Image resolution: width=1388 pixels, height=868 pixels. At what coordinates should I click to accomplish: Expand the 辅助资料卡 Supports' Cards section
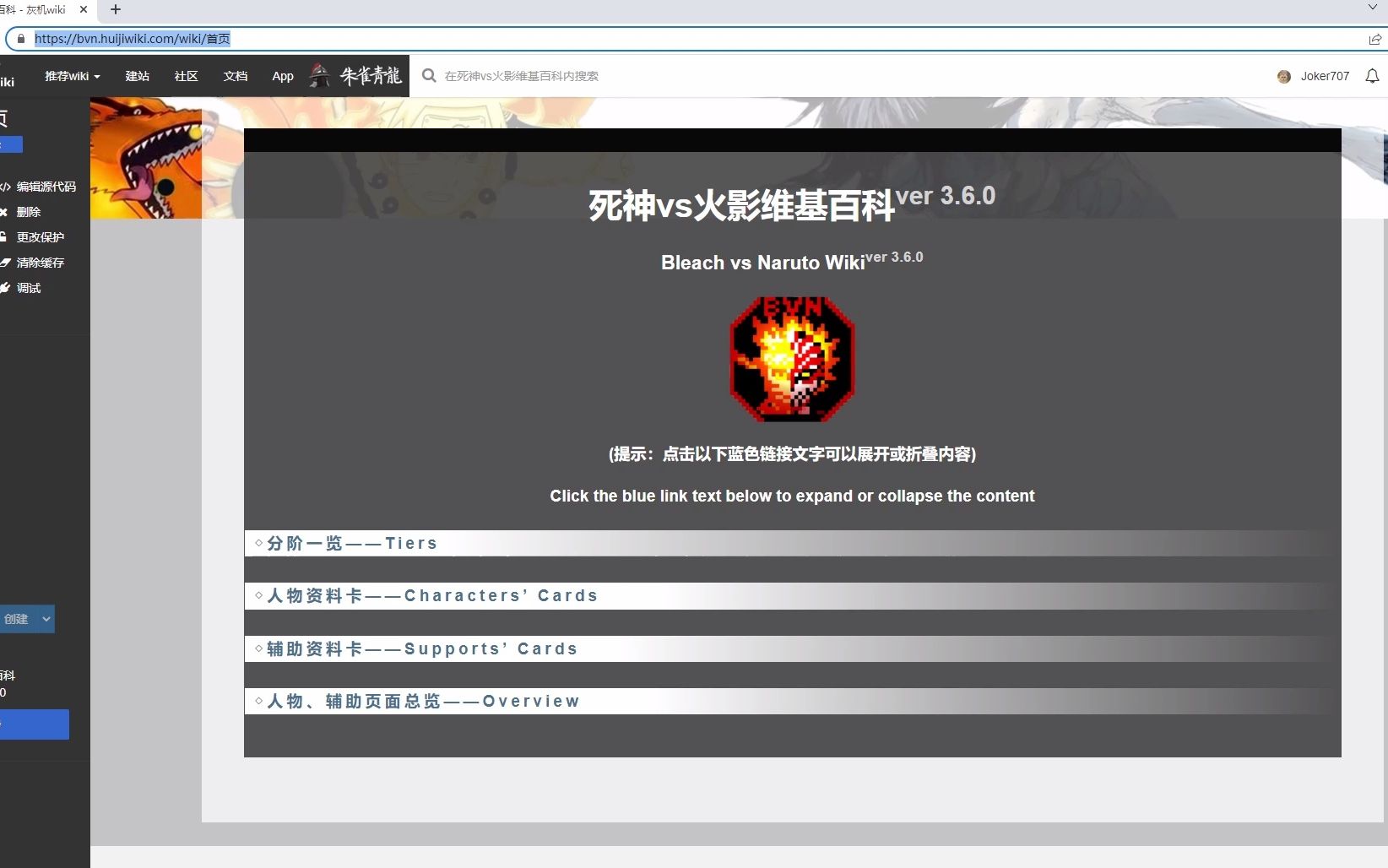422,648
